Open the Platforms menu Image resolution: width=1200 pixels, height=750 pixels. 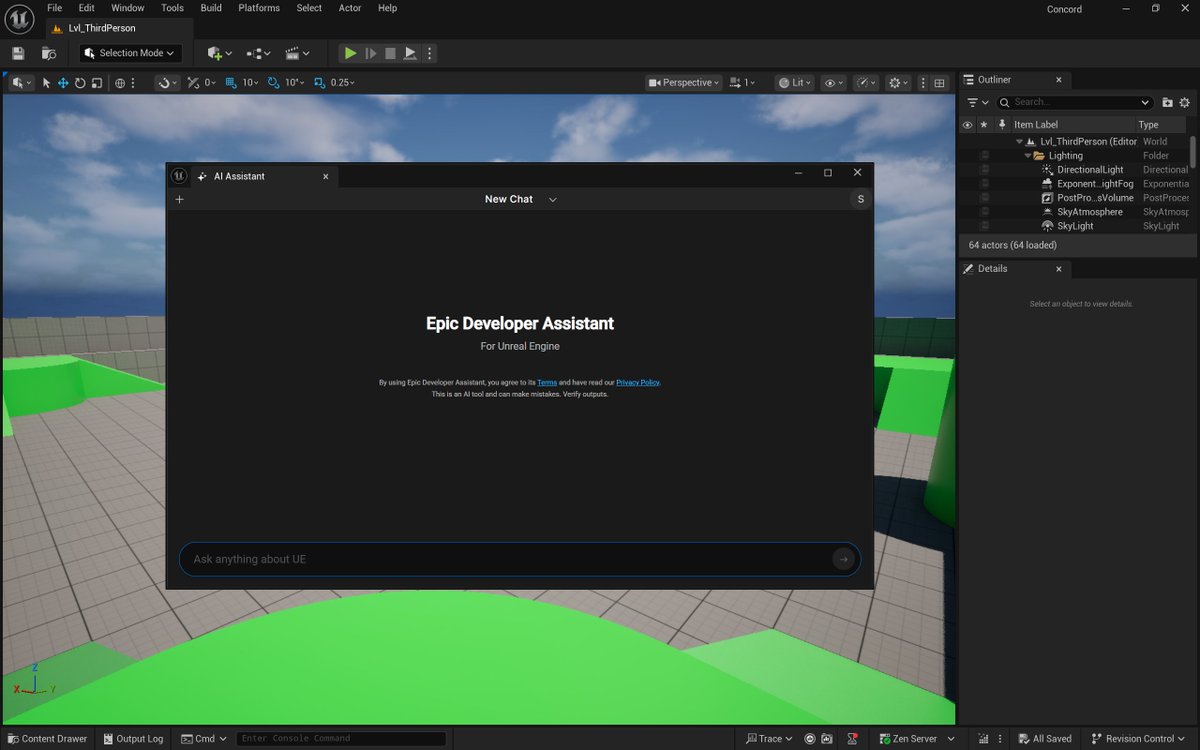(259, 8)
